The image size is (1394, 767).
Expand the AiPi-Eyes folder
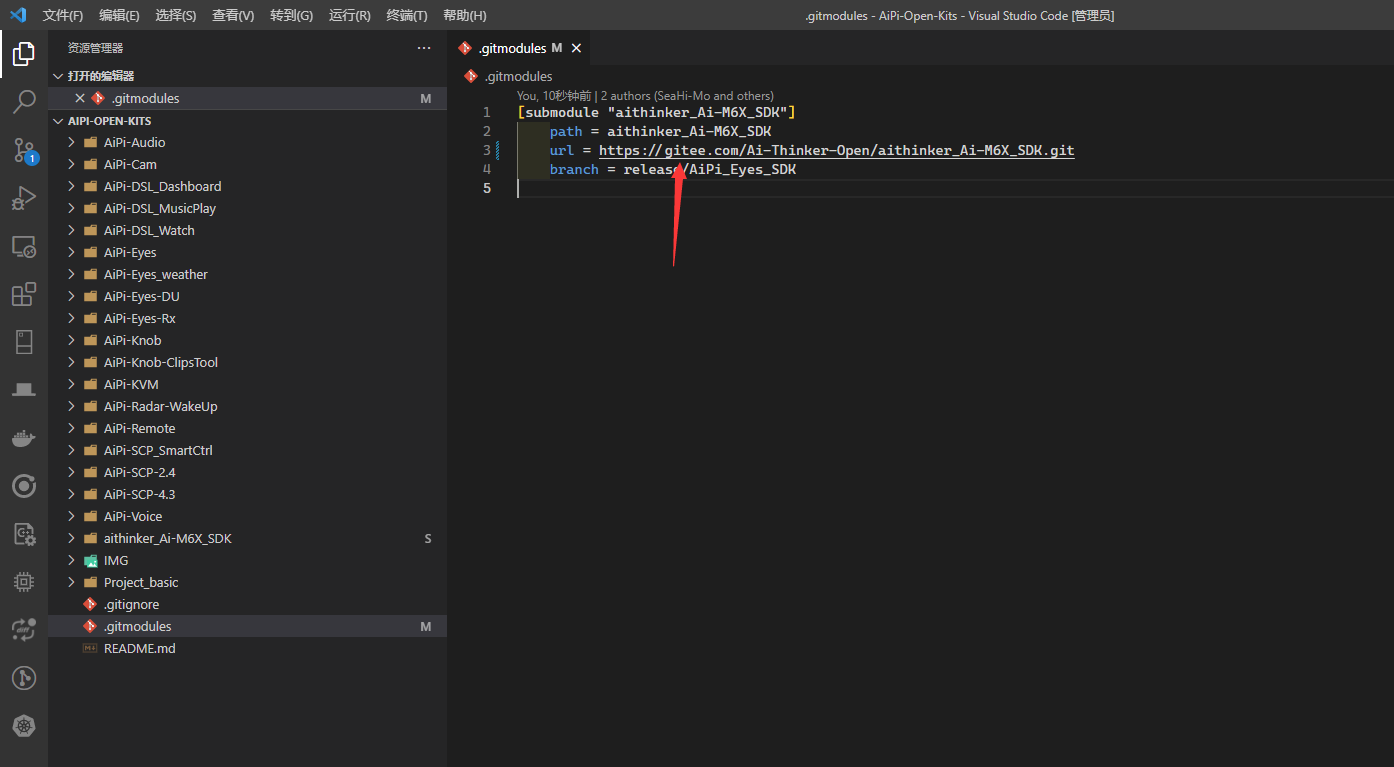pyautogui.click(x=72, y=252)
